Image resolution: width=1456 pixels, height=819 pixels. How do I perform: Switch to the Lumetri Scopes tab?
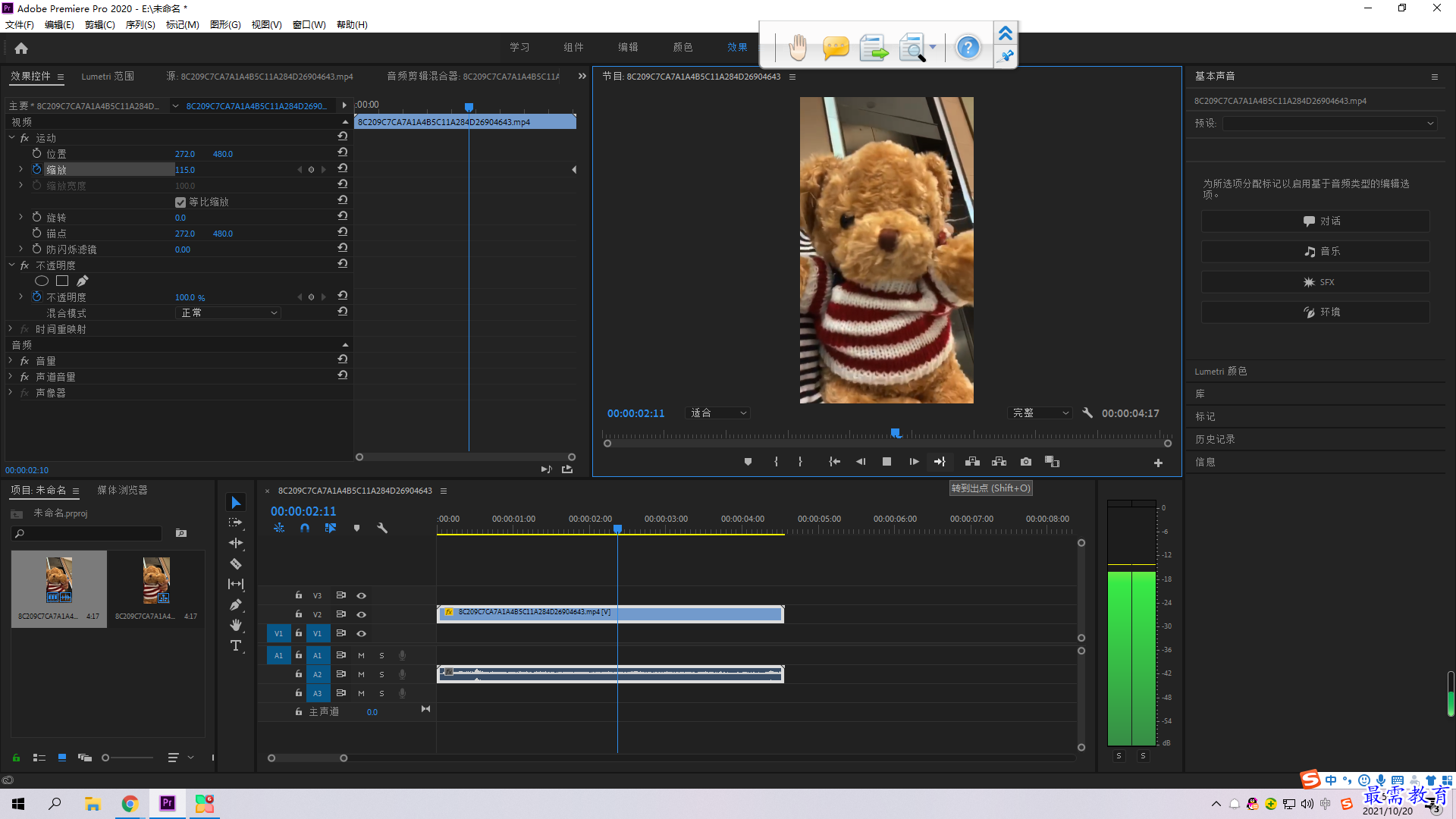point(108,77)
